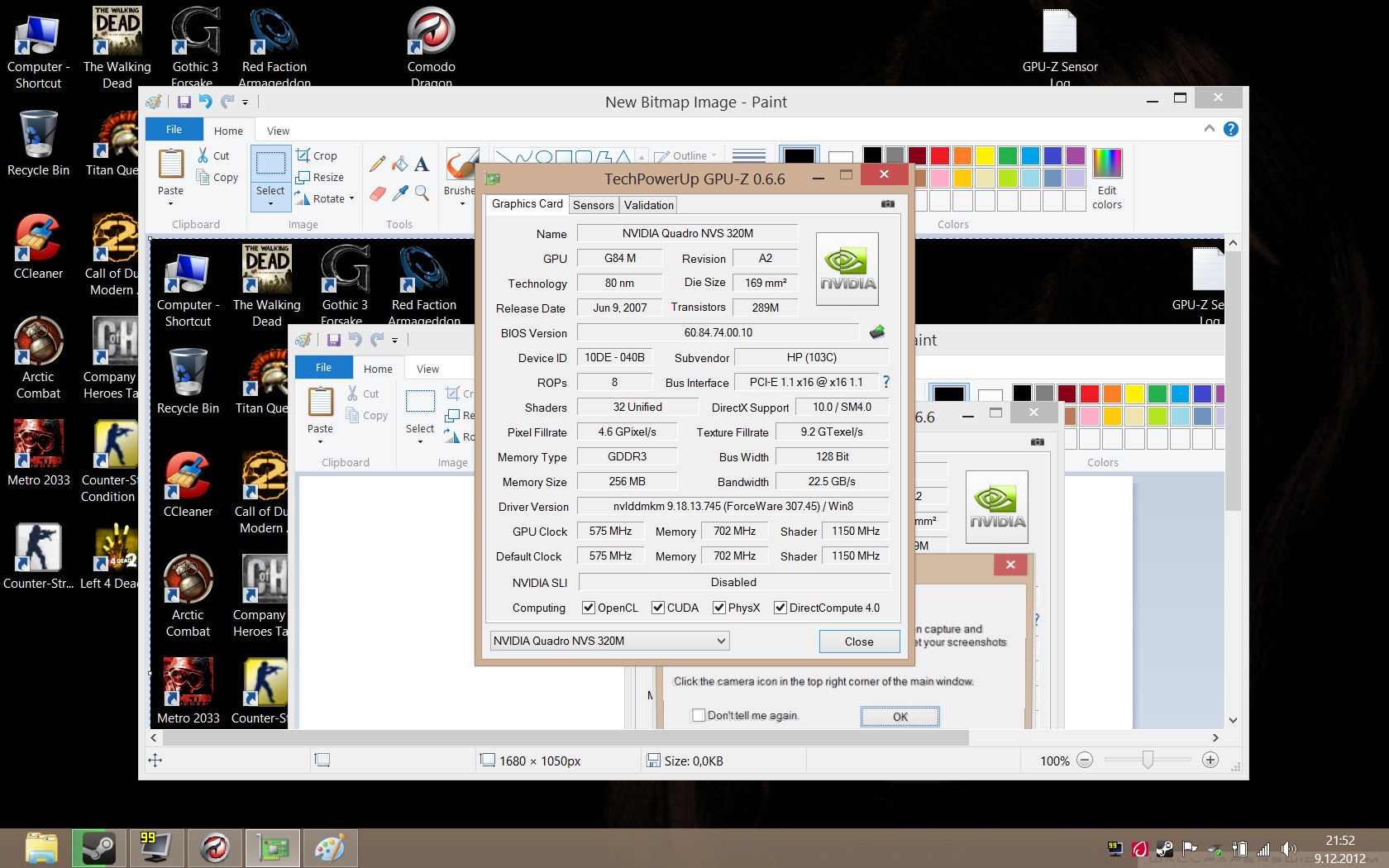This screenshot has height=868, width=1389.
Task: Click Redo in Paint's quick access toolbar
Action: click(x=227, y=102)
